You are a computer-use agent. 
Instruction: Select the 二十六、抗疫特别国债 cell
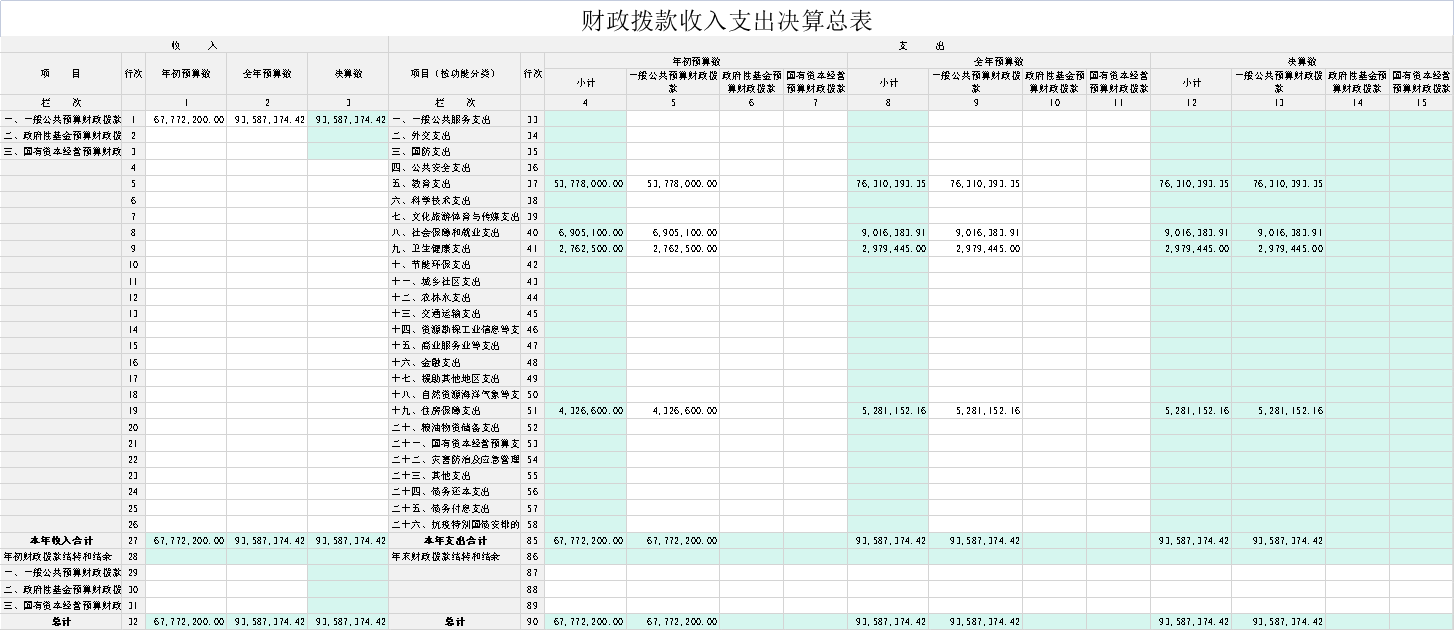coord(454,524)
